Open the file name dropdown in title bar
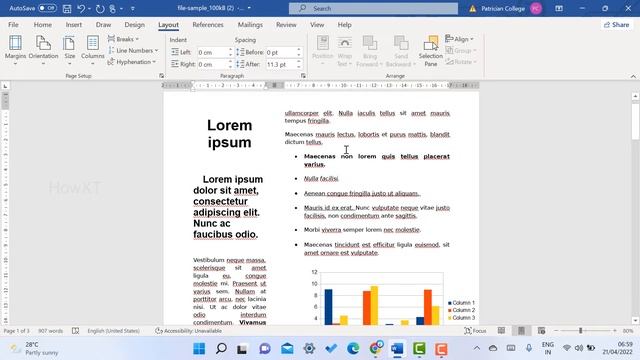The height and width of the screenshot is (360, 640). (249, 8)
